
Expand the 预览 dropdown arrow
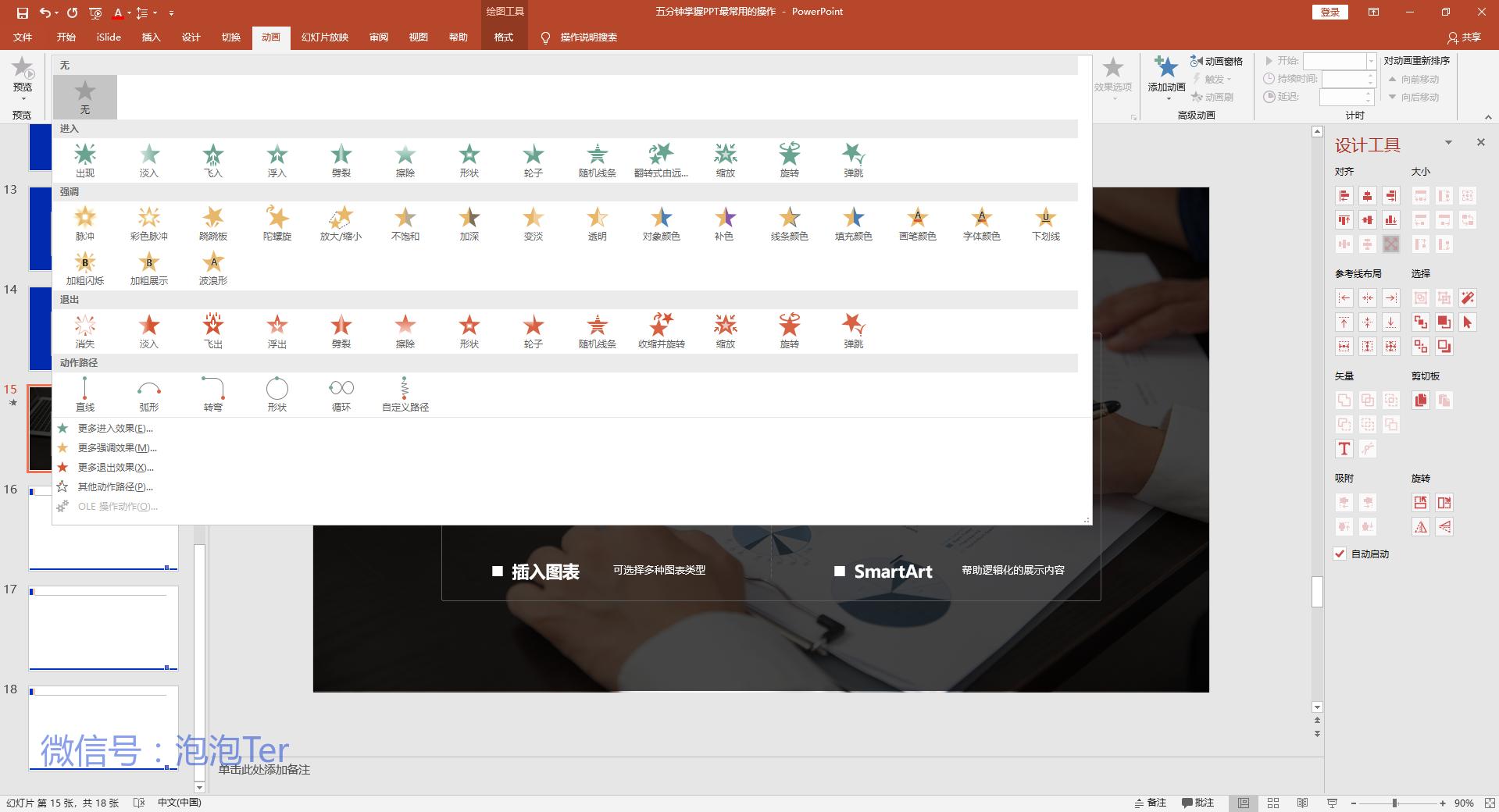[x=23, y=99]
